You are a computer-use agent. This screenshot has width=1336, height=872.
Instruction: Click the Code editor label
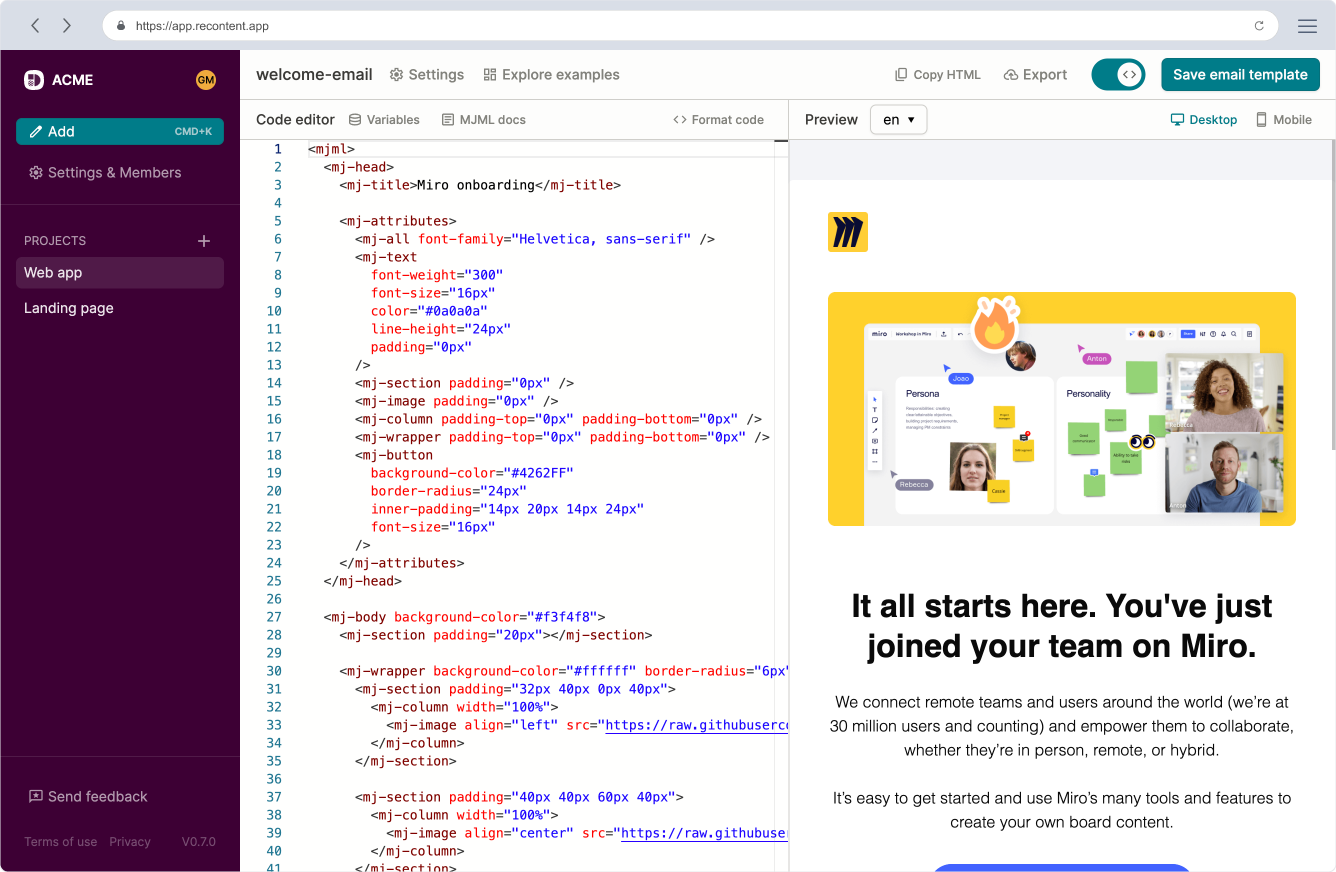295,120
